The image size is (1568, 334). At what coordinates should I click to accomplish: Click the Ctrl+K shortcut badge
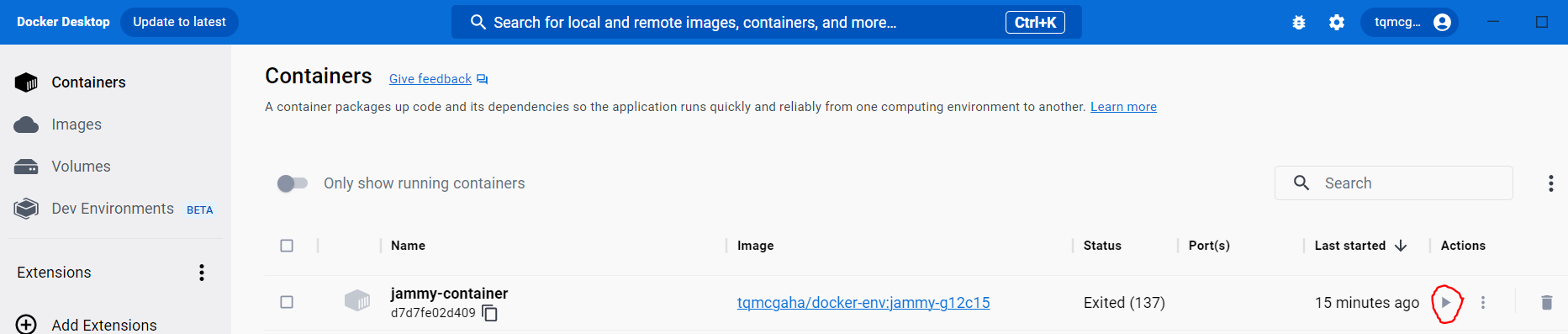coord(1035,23)
